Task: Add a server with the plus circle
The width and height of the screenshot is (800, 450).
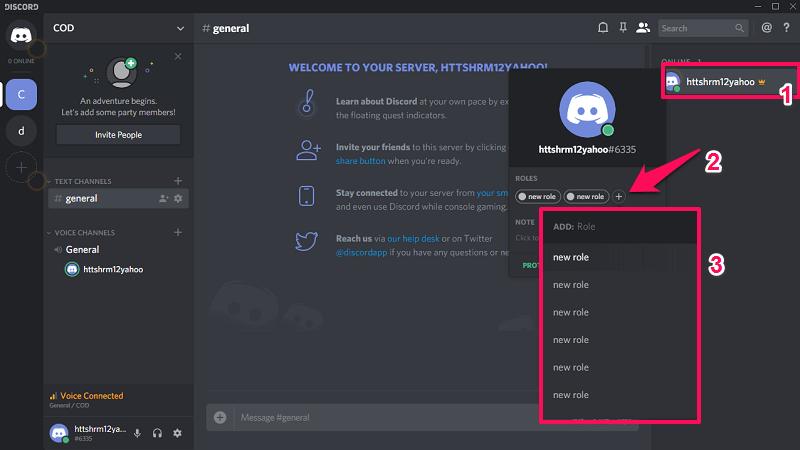Action: [x=21, y=167]
